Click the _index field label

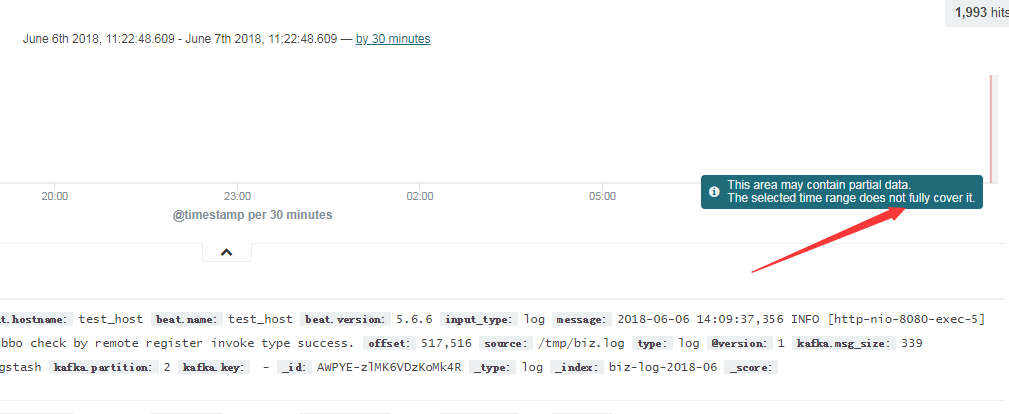coord(576,367)
